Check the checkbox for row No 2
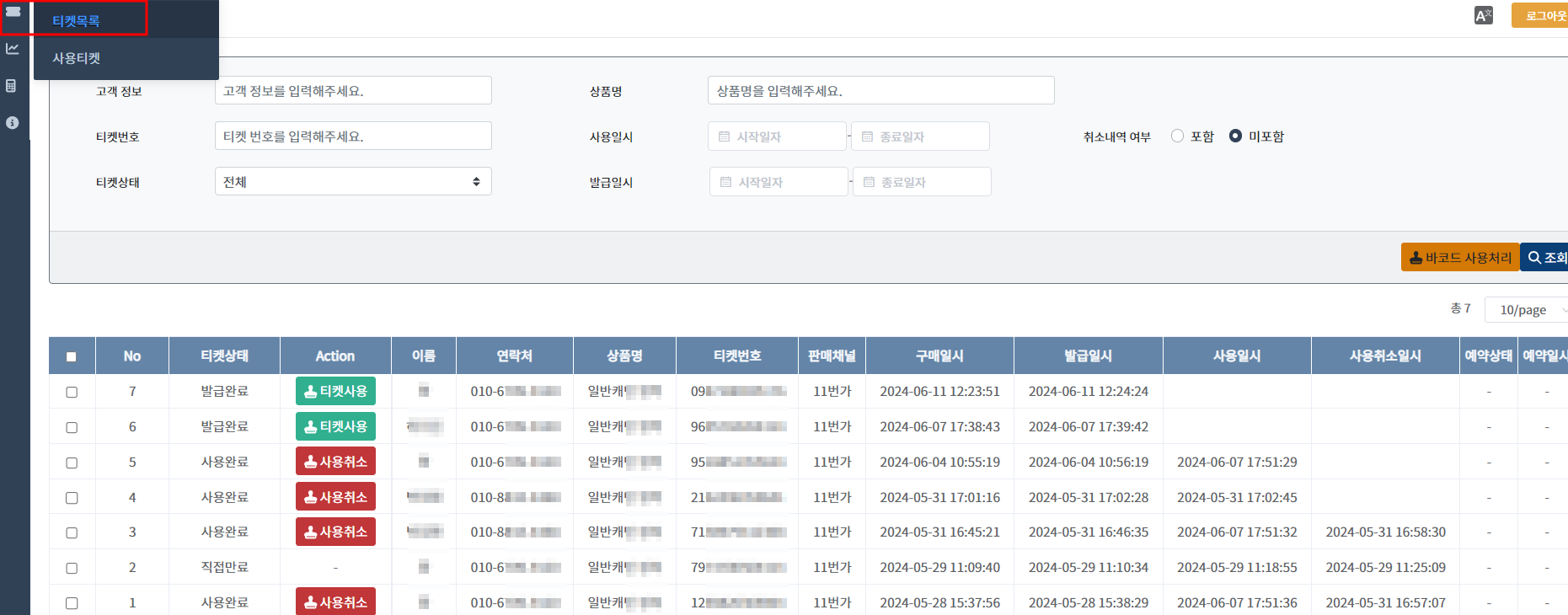The image size is (1568, 615). tap(72, 568)
